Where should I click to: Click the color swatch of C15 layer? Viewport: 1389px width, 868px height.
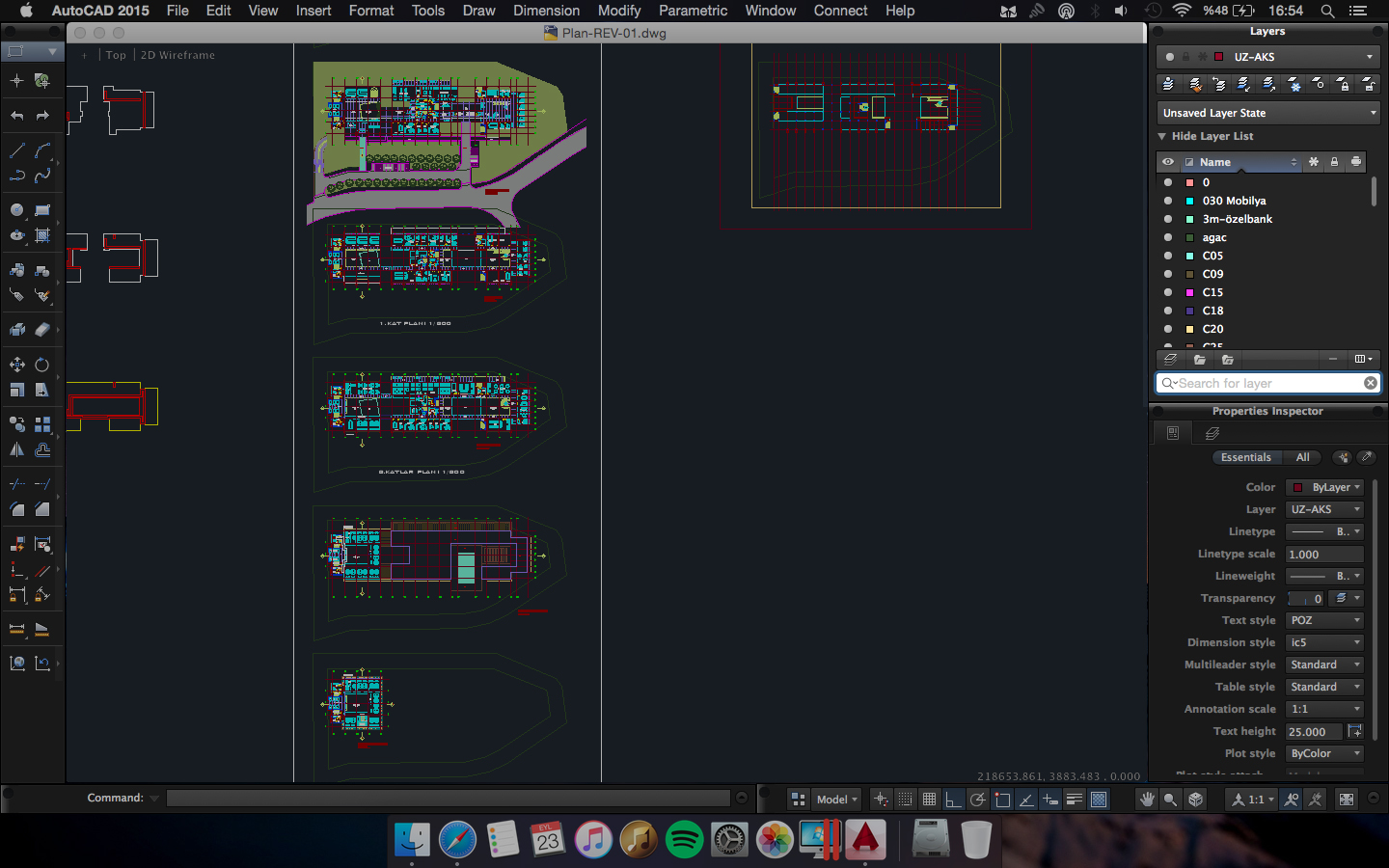1189,292
